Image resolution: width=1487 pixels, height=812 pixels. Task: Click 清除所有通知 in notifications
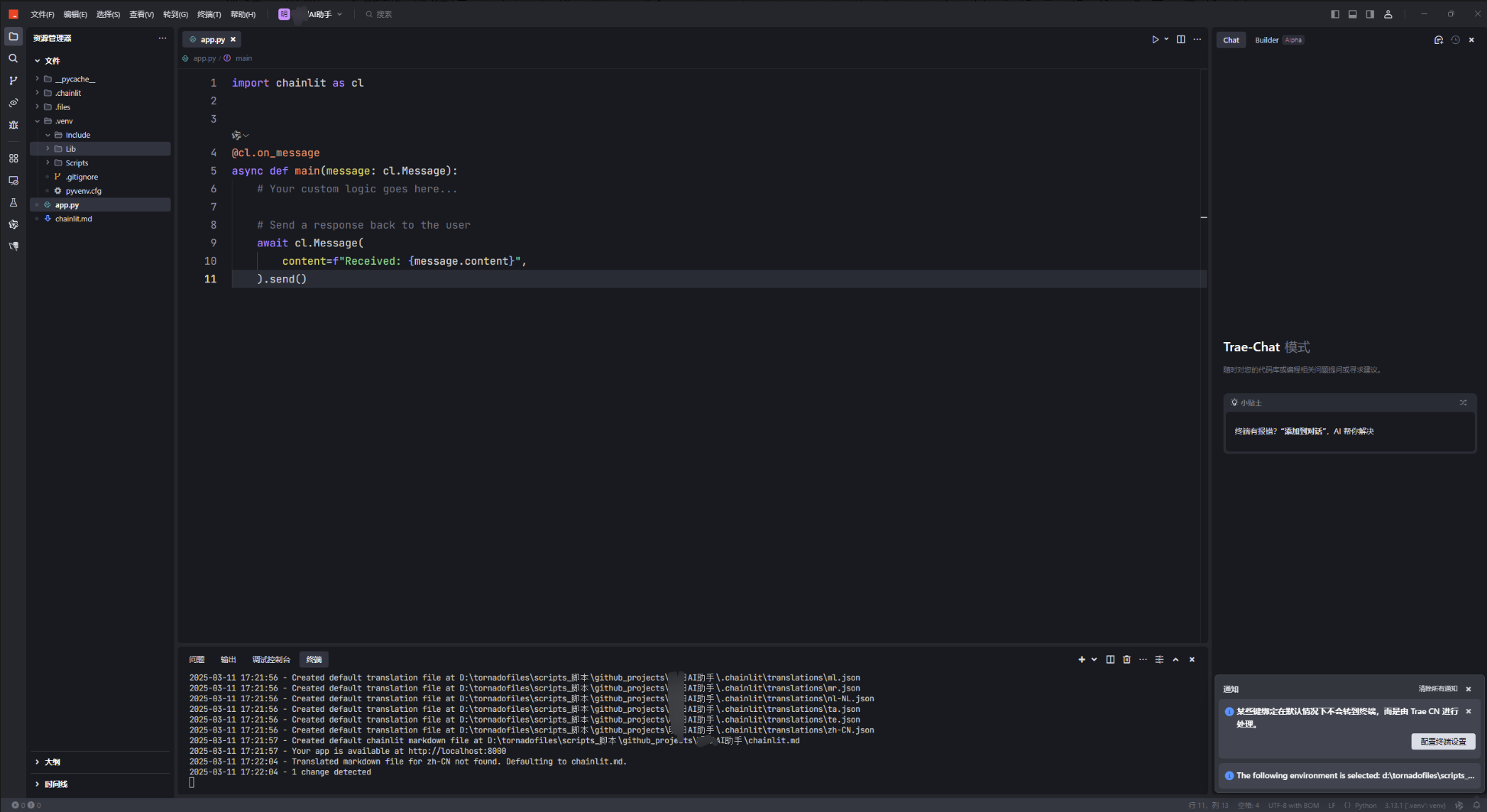(1437, 688)
